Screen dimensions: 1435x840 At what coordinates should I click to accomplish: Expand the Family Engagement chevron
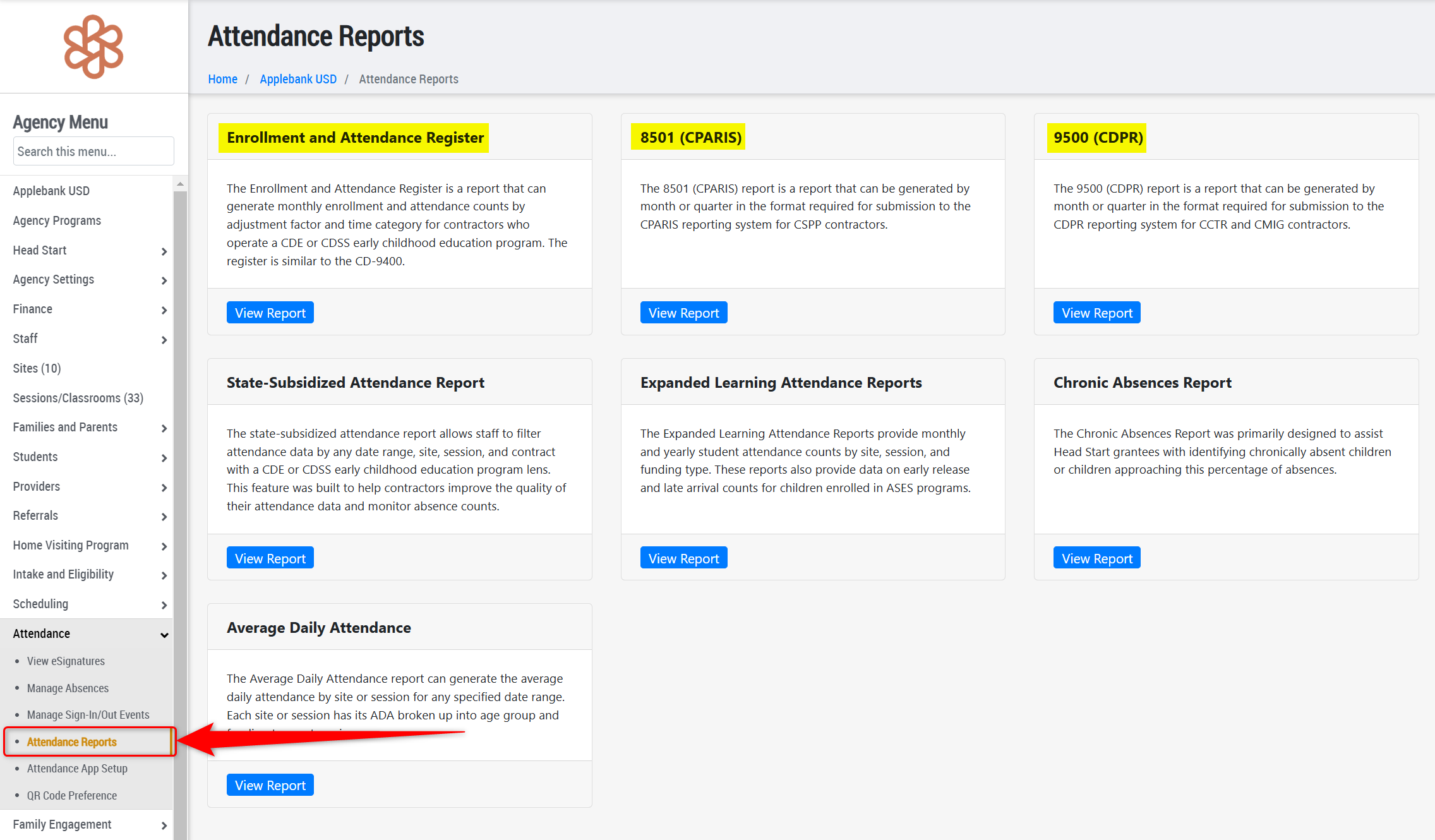tap(164, 825)
